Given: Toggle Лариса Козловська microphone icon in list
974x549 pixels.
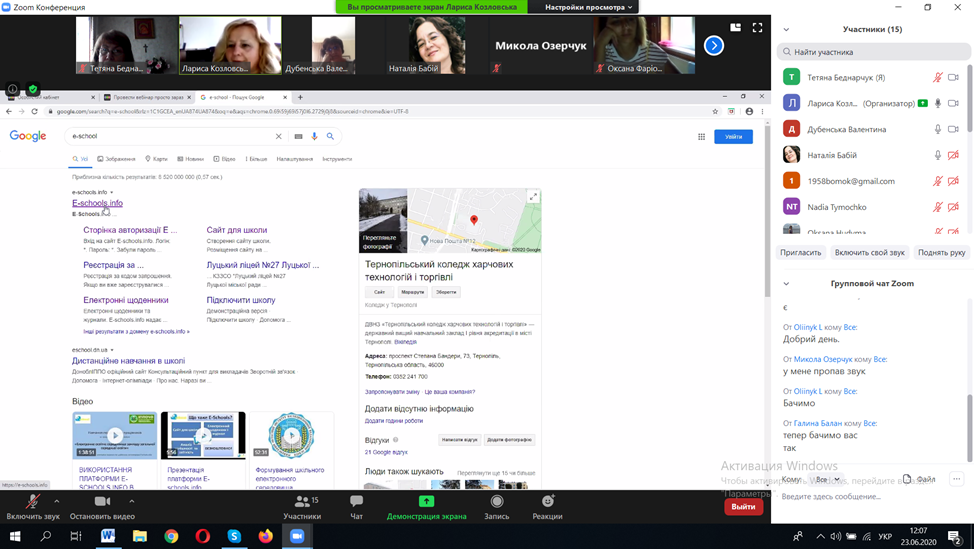Looking at the screenshot, I should (x=938, y=103).
